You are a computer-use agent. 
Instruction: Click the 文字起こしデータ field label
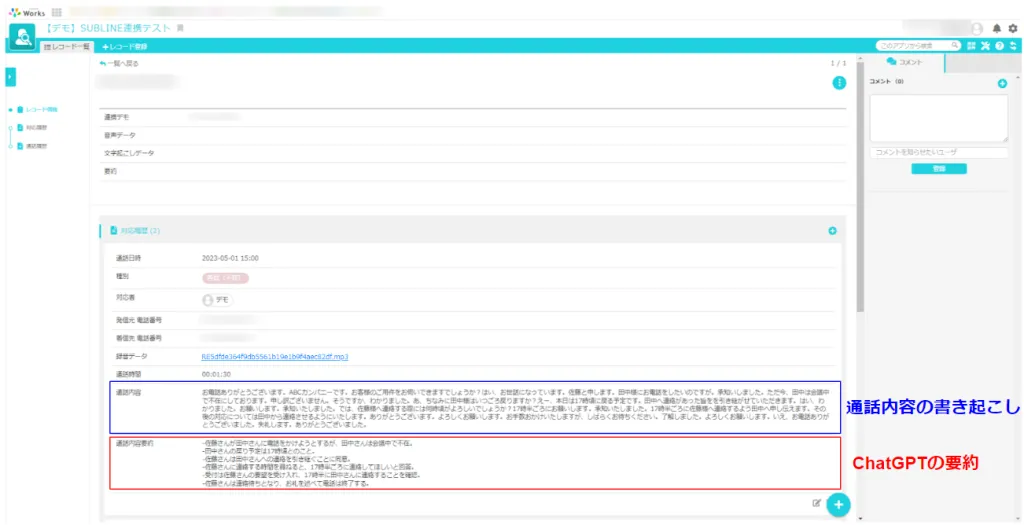coord(129,153)
